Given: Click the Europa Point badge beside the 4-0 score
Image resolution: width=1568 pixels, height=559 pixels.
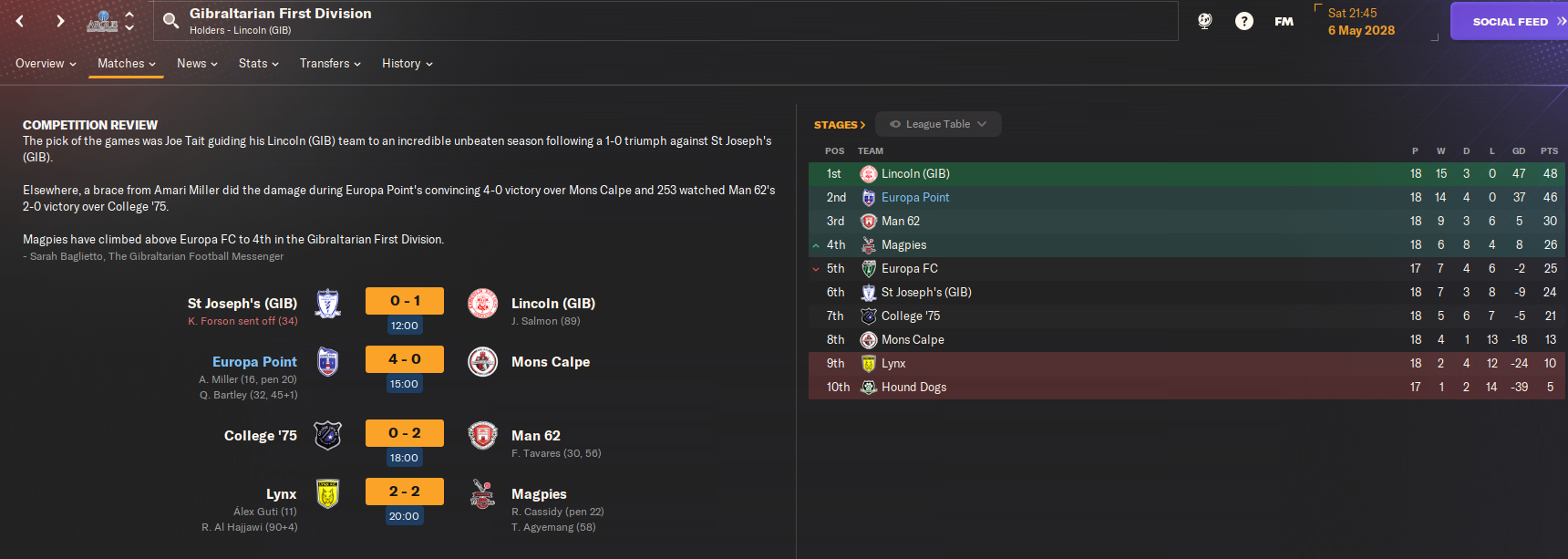Looking at the screenshot, I should click(x=328, y=362).
